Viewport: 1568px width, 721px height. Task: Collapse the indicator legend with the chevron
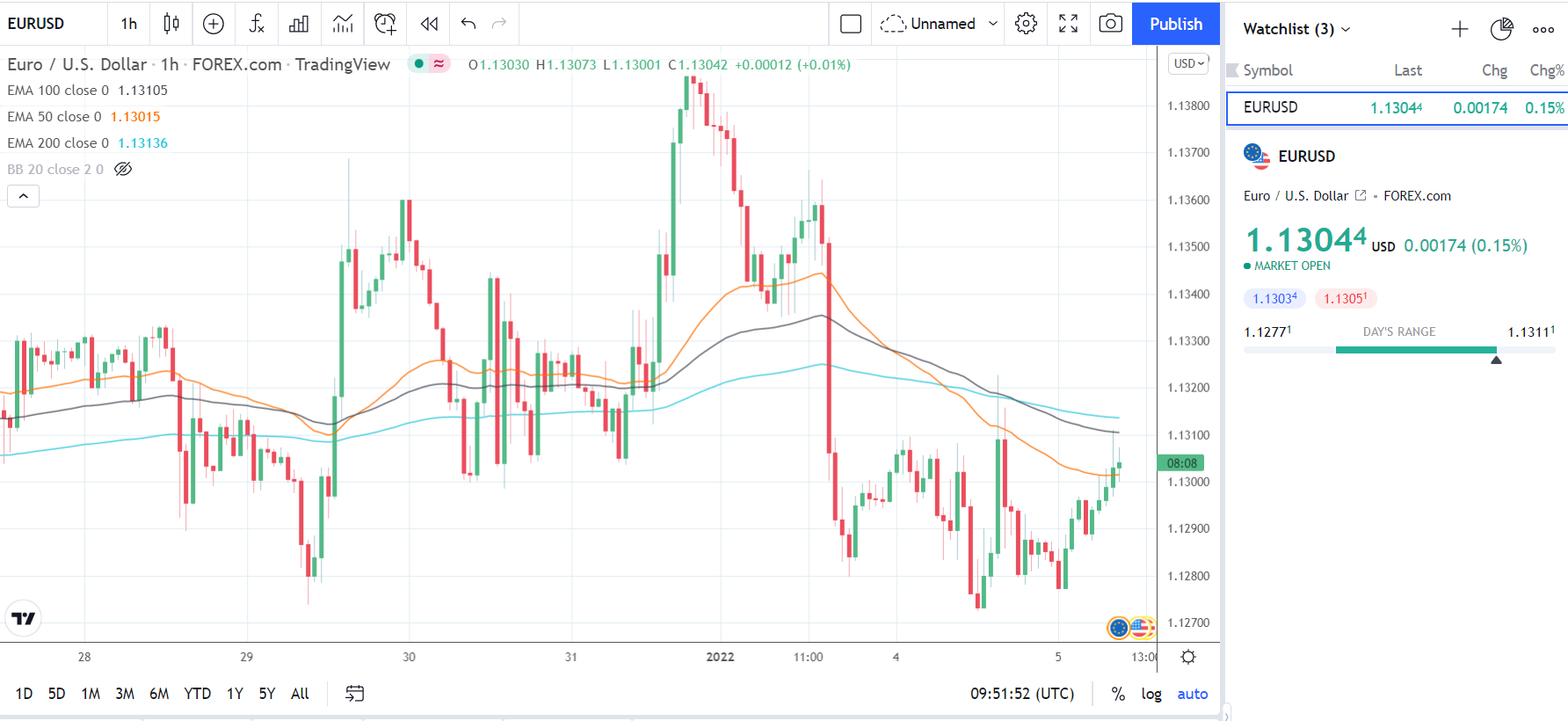coord(23,196)
